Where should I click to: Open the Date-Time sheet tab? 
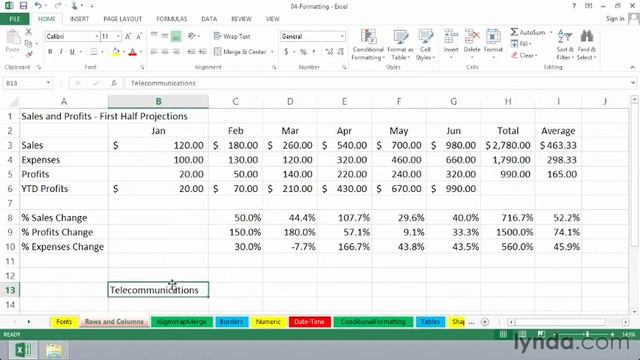309,322
